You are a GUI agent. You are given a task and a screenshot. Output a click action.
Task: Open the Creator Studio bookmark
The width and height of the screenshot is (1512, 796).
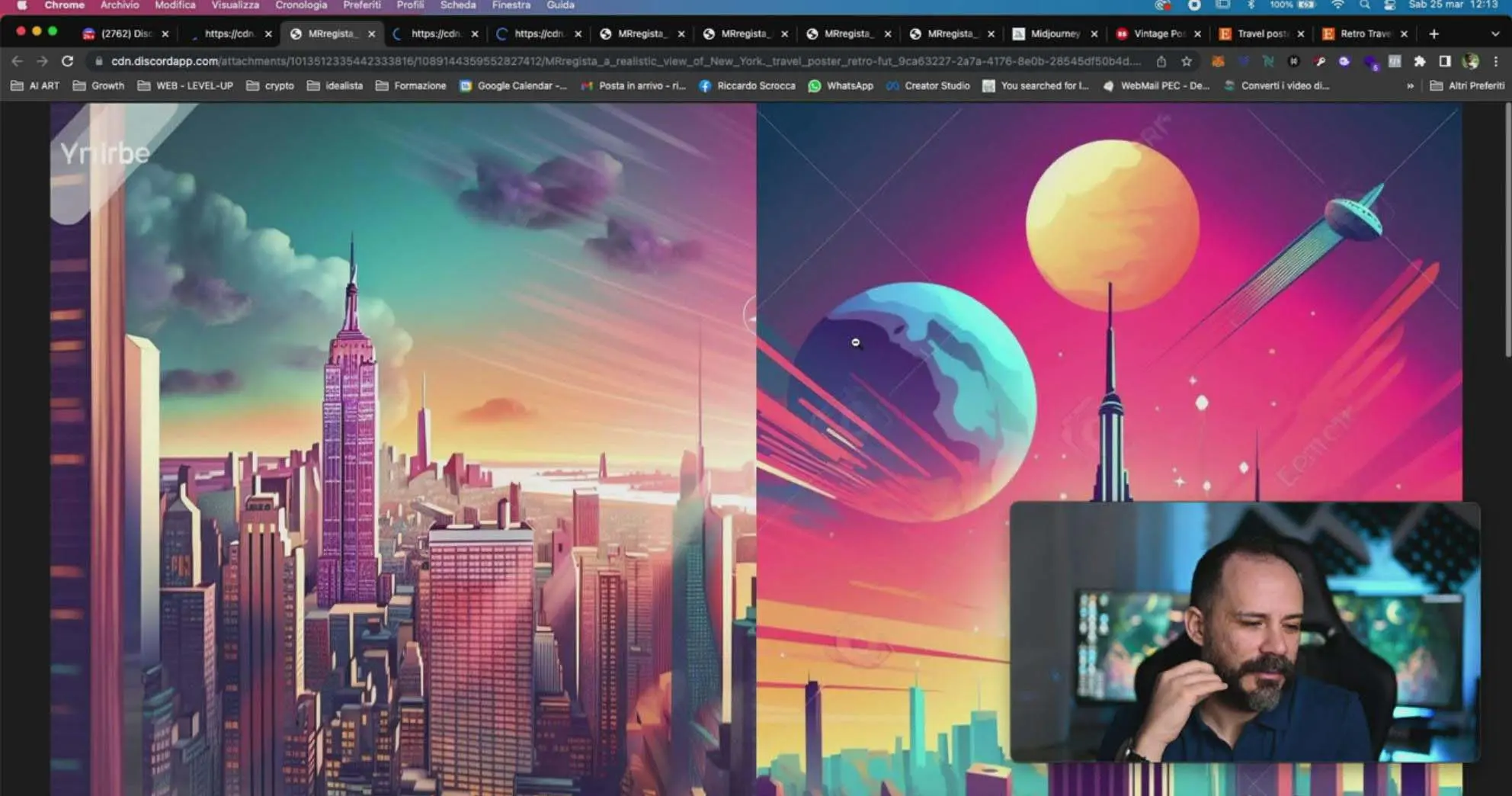[x=928, y=86]
